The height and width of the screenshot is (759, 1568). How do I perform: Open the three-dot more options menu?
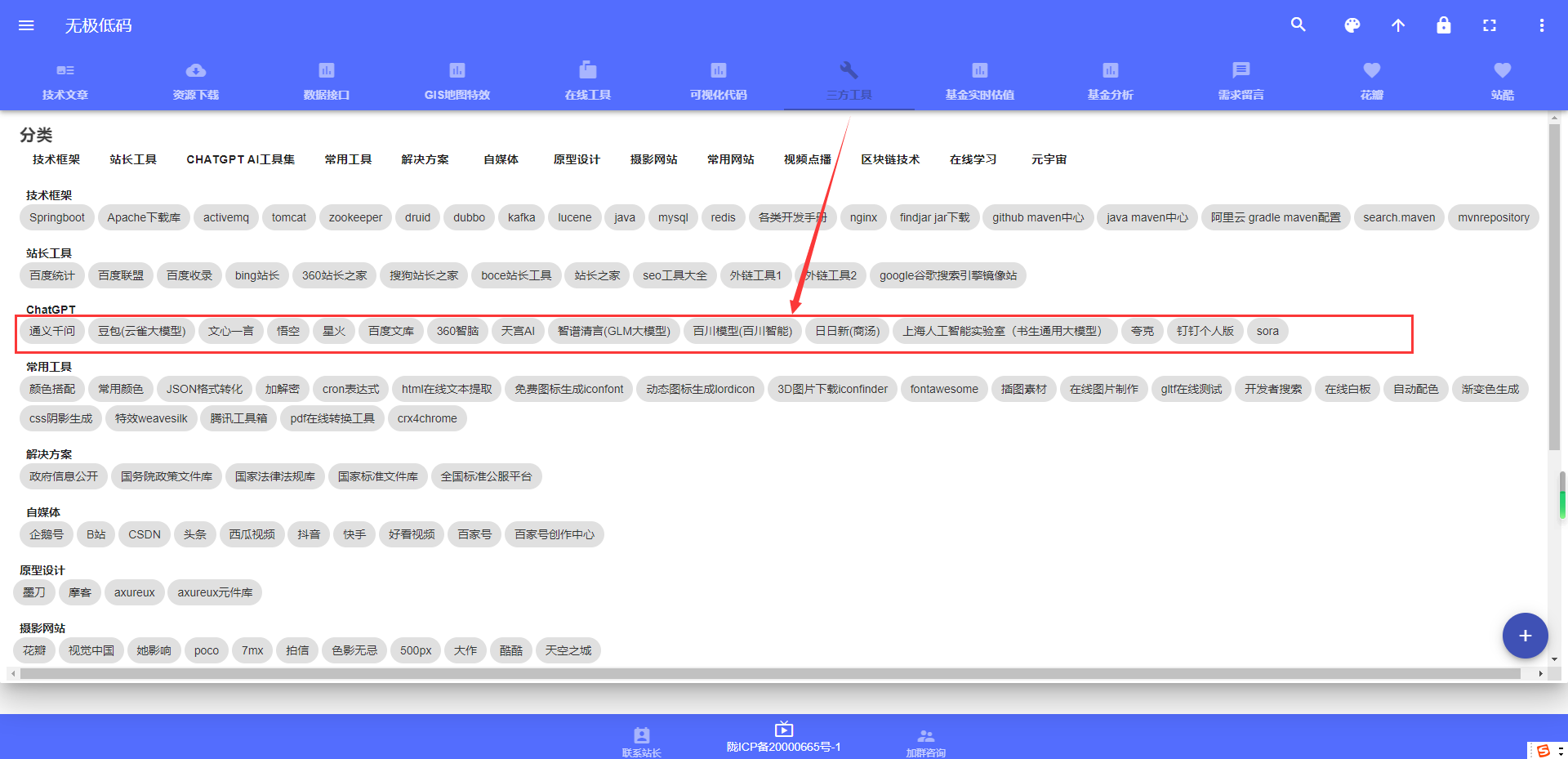(1542, 25)
